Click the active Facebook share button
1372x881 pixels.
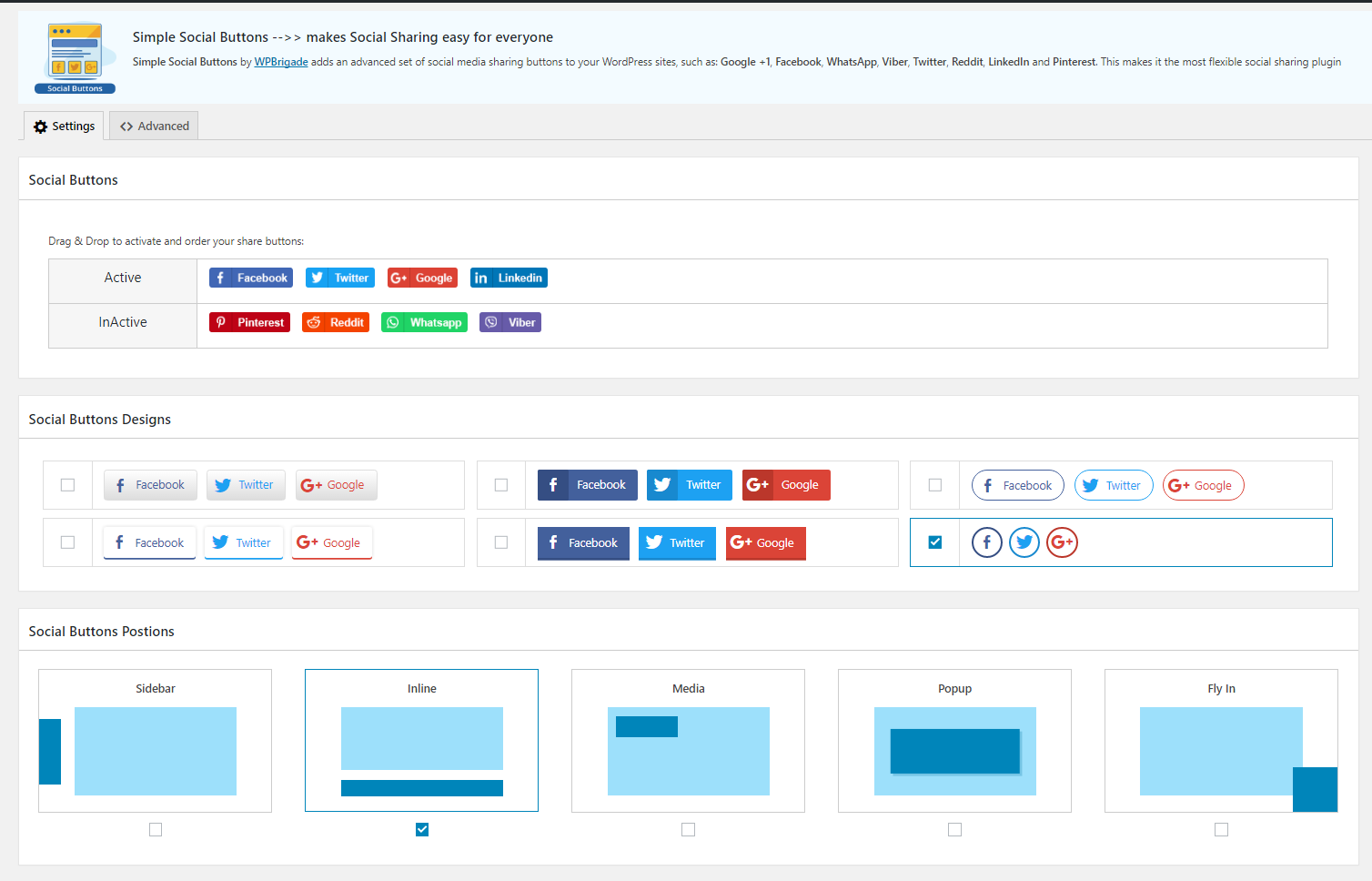pyautogui.click(x=250, y=278)
